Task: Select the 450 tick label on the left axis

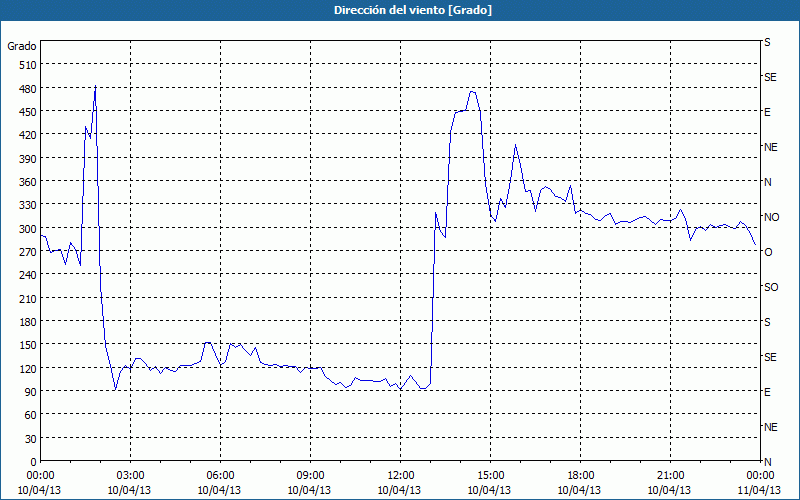Action: click(x=29, y=112)
